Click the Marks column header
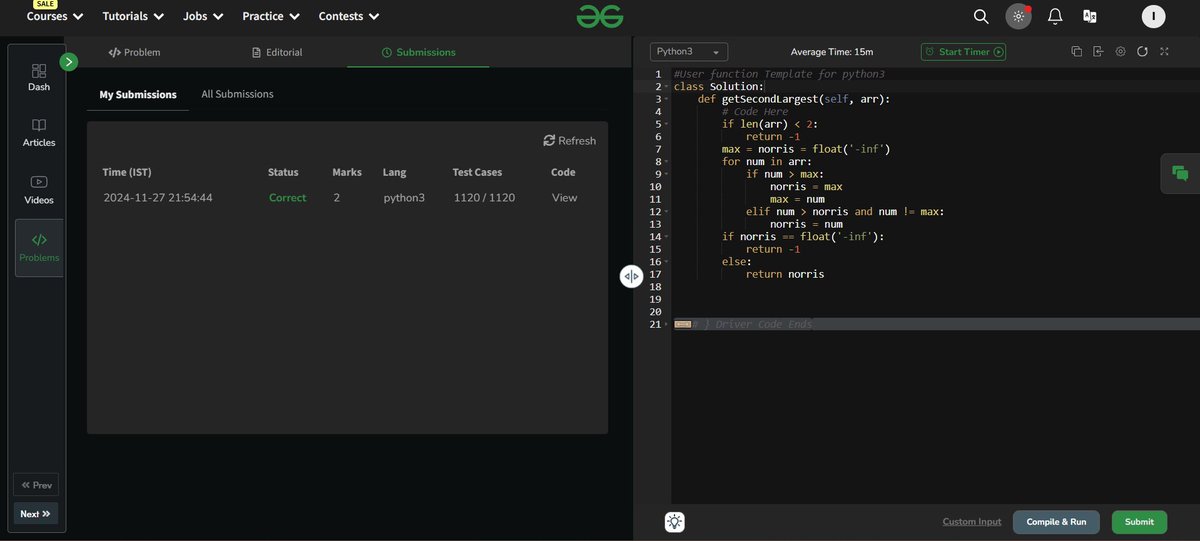Screen dimensions: 1200x541 click(x=347, y=172)
